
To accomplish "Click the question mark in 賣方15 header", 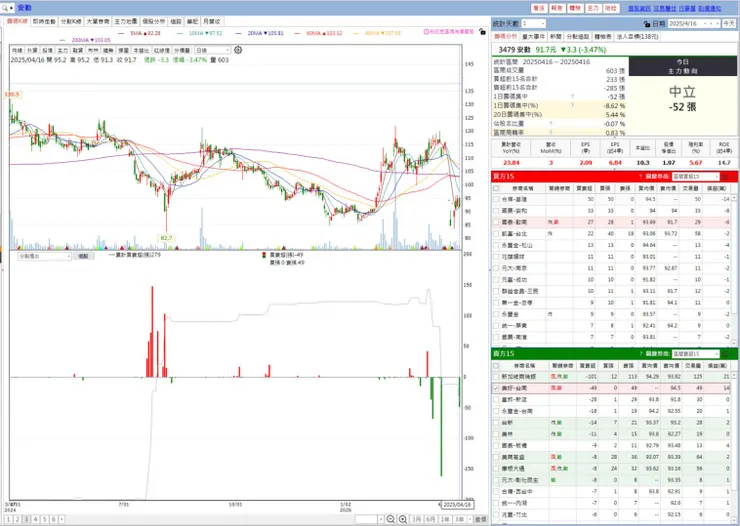I will coord(640,354).
